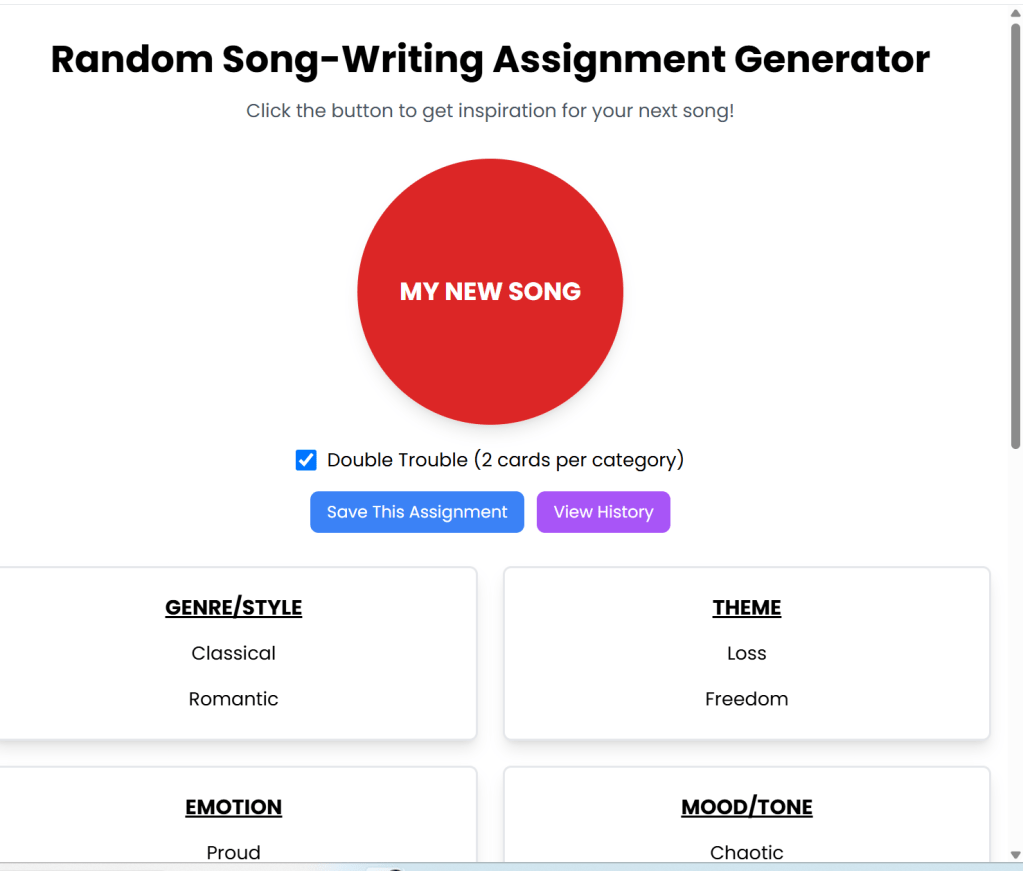The width and height of the screenshot is (1023, 871).
Task: Toggle the Double Trouble checkbox
Action: 306,460
